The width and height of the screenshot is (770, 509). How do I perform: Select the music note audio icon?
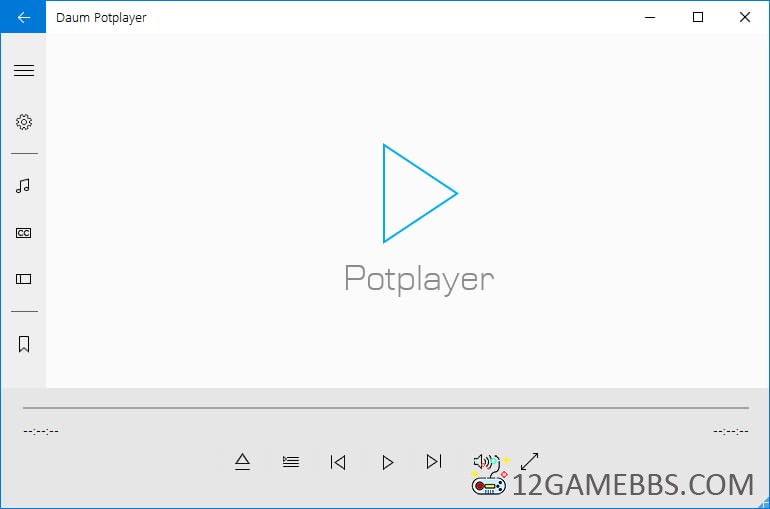[x=23, y=186]
